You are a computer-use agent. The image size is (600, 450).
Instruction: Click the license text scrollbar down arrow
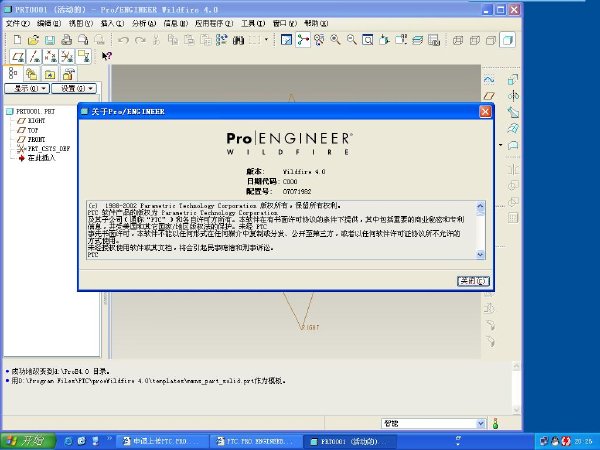pos(481,254)
